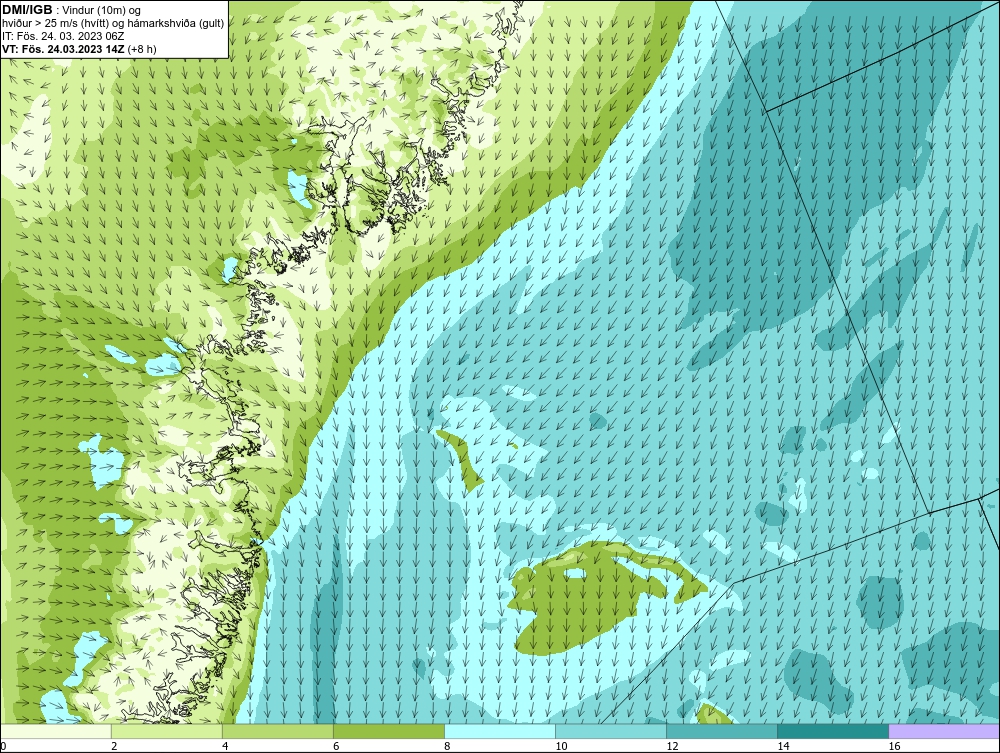The width and height of the screenshot is (1000, 753).
Task: Select the 4–6 m/s green legend swatch
Action: coord(277,731)
